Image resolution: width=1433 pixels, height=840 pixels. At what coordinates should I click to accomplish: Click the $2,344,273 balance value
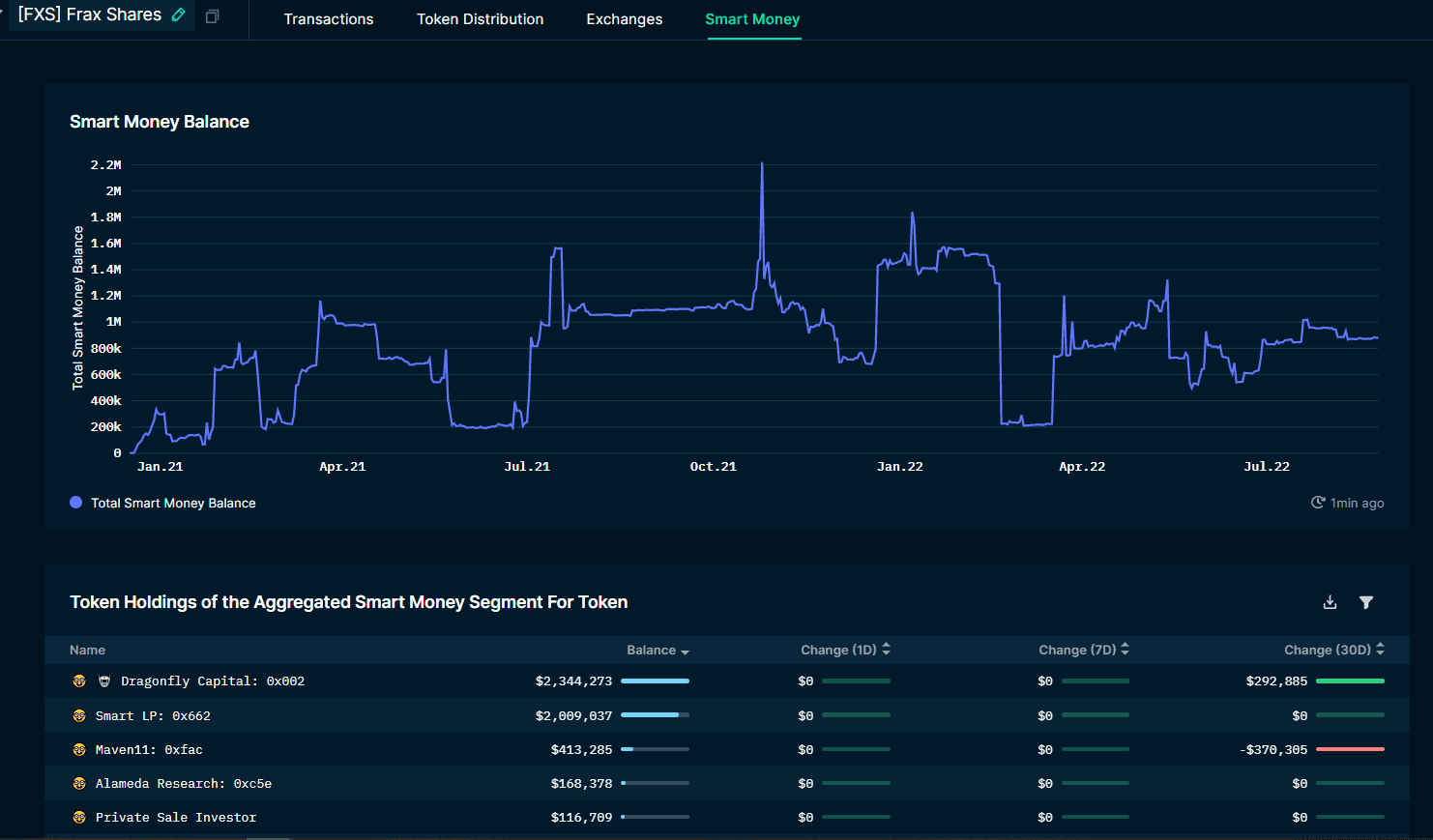tap(573, 681)
